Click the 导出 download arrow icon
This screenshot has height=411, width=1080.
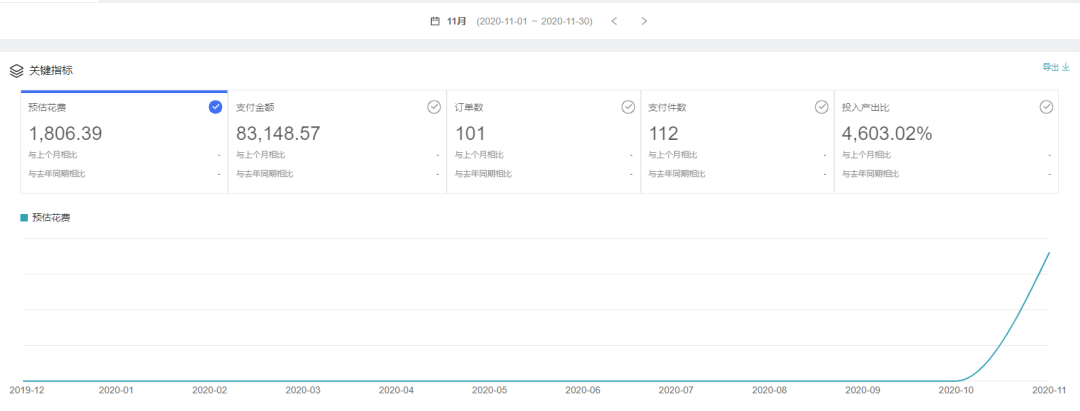coord(1066,67)
